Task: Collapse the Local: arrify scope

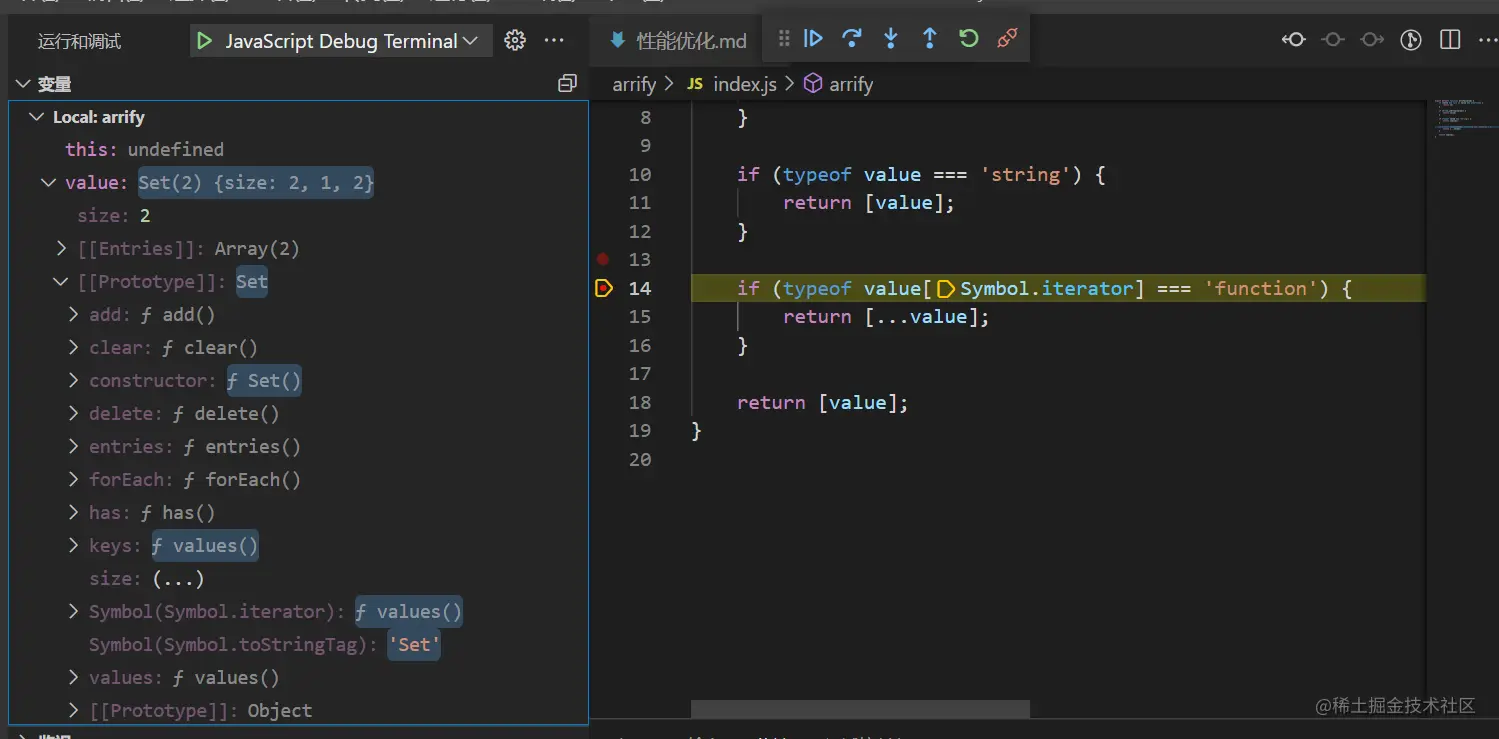Action: pyautogui.click(x=37, y=117)
